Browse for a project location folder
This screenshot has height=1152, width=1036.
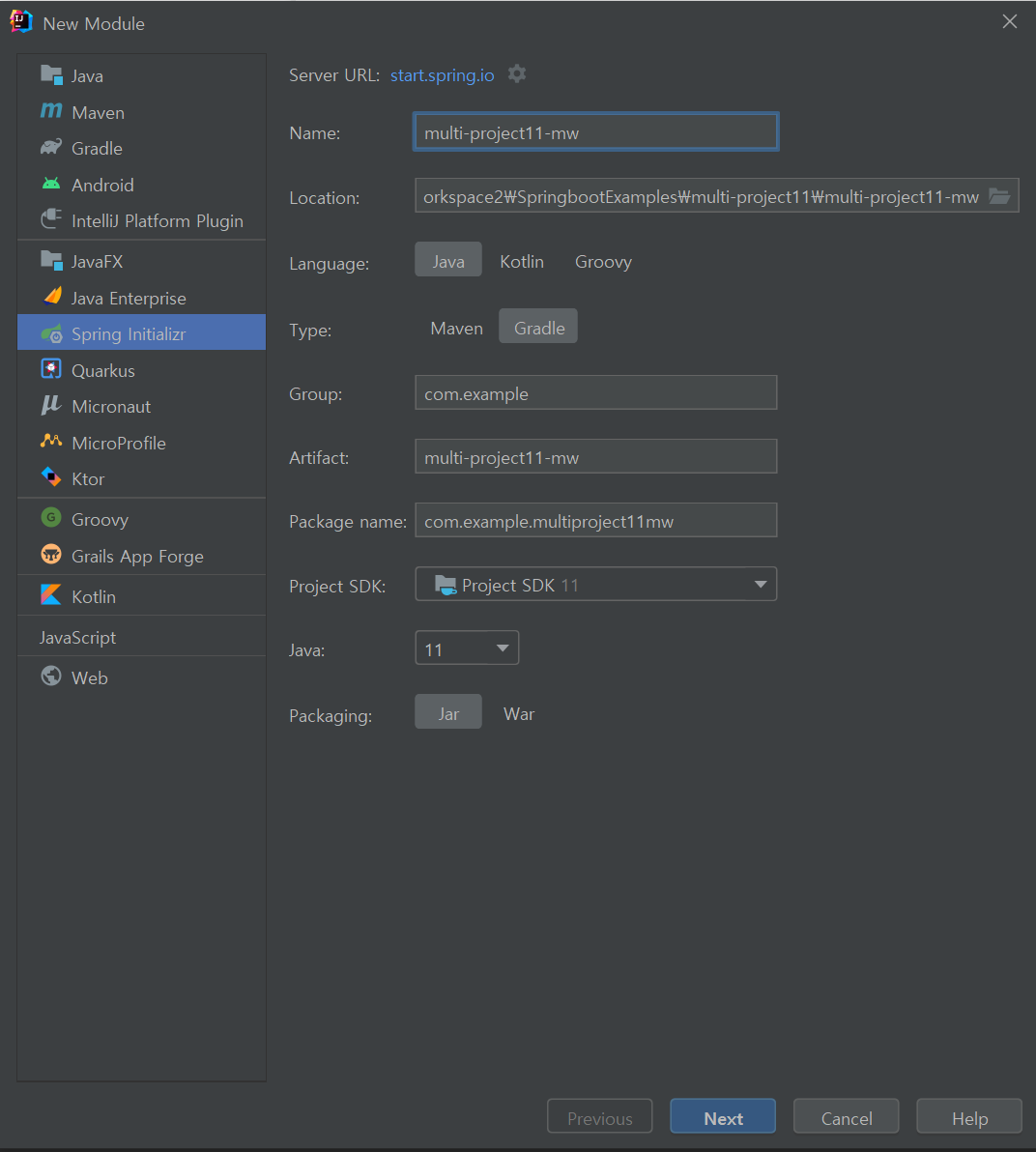(x=998, y=195)
